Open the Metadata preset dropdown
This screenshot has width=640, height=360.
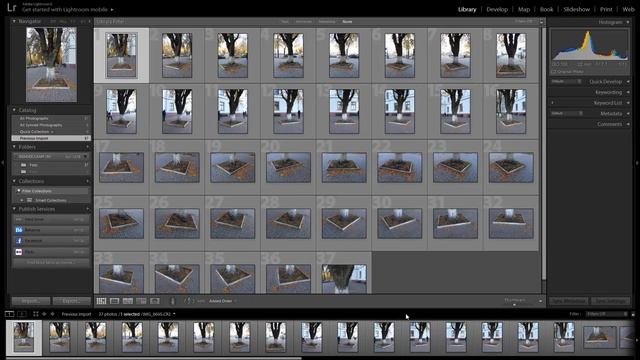pyautogui.click(x=567, y=113)
